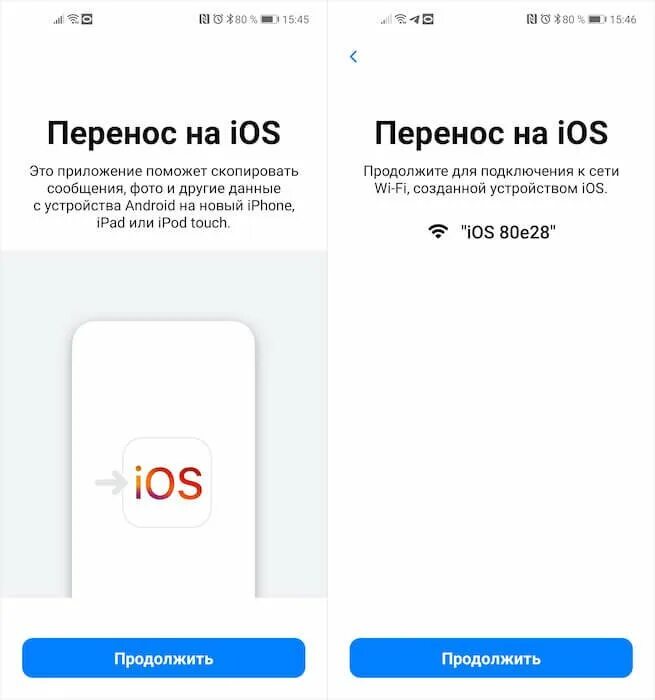Tap the cellular signal bars on the Wi-Fi connection screen
The height and width of the screenshot is (700, 655).
386,20
